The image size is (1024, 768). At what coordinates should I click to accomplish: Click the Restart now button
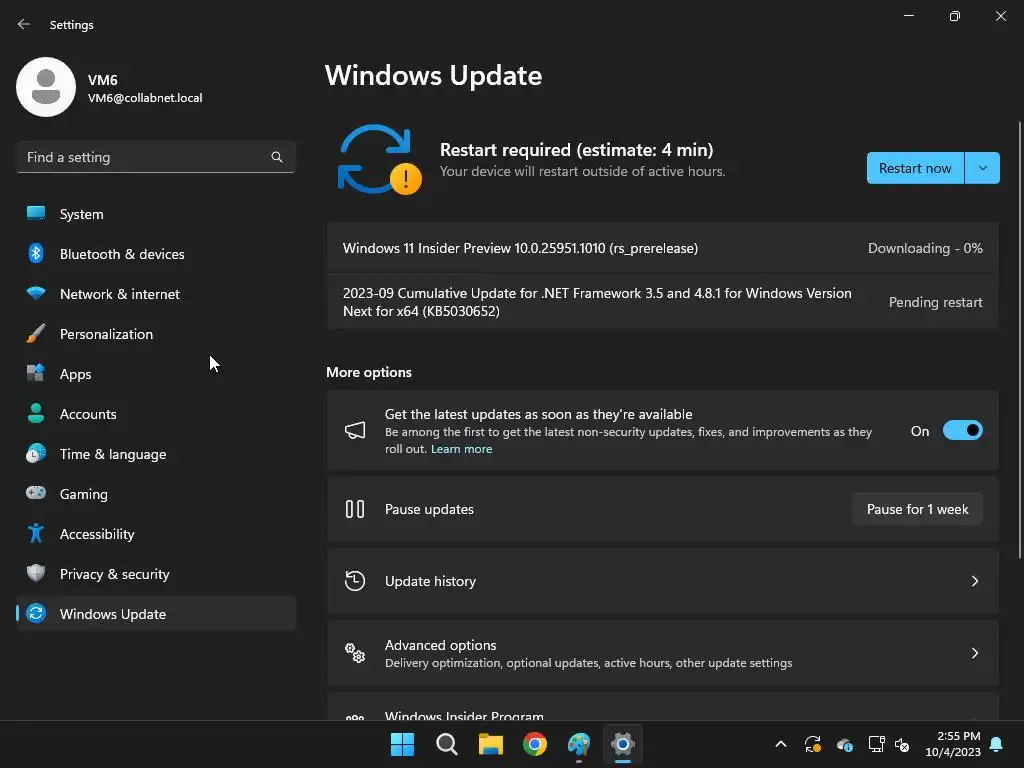pyautogui.click(x=915, y=168)
